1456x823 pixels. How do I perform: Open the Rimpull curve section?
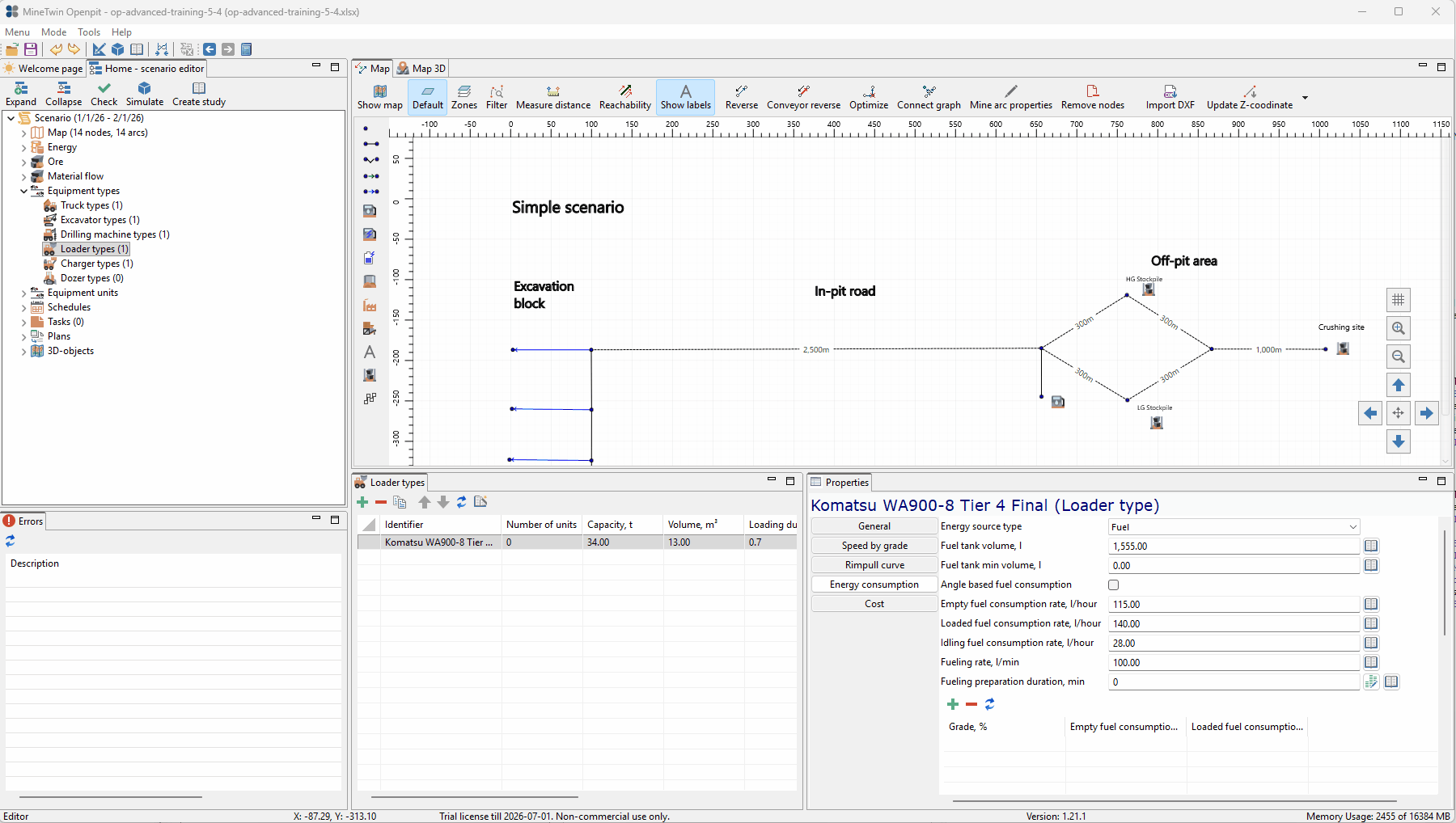(x=874, y=565)
